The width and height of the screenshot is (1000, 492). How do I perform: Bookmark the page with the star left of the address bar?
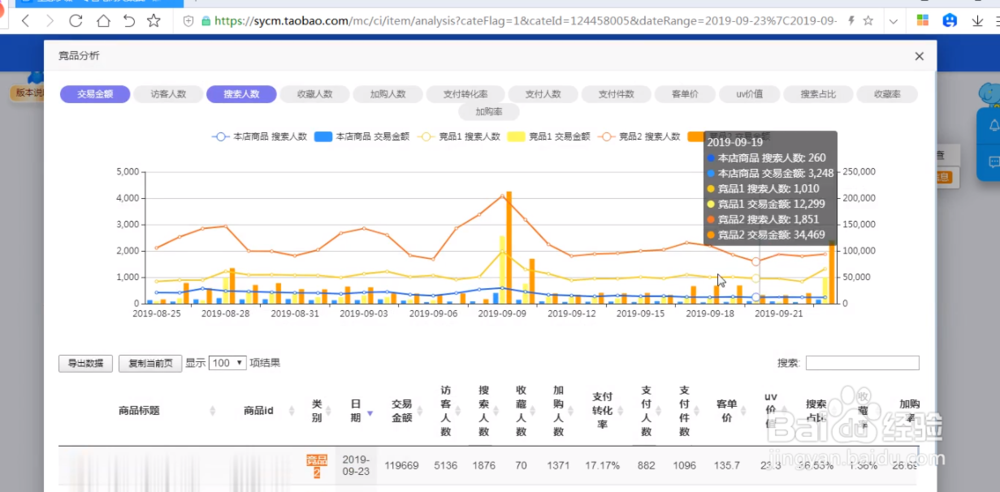[x=154, y=20]
